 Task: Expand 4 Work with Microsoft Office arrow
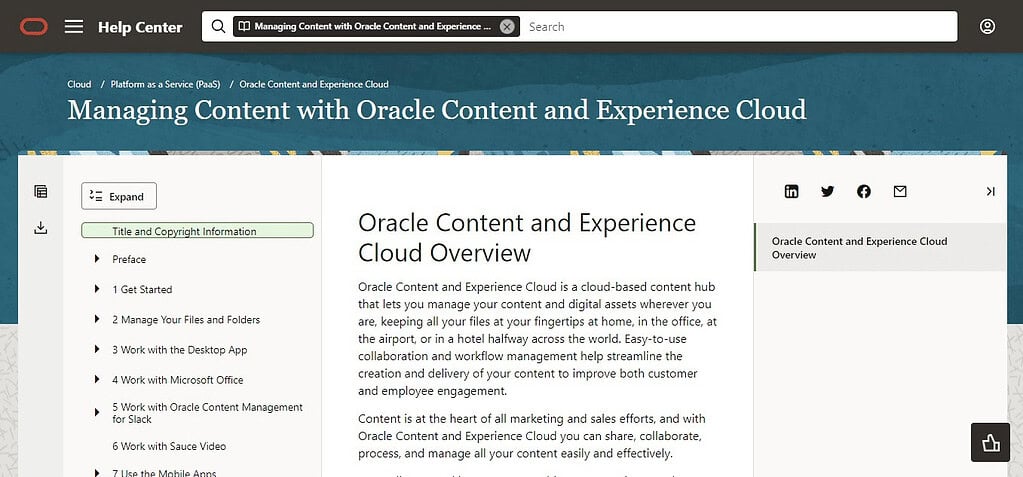[97, 379]
